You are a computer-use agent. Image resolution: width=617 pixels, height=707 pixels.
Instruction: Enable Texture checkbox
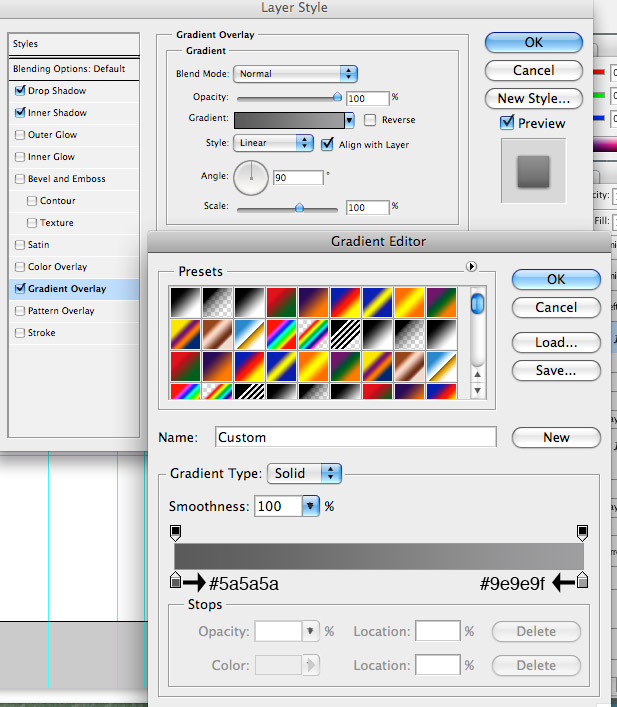click(x=32, y=223)
